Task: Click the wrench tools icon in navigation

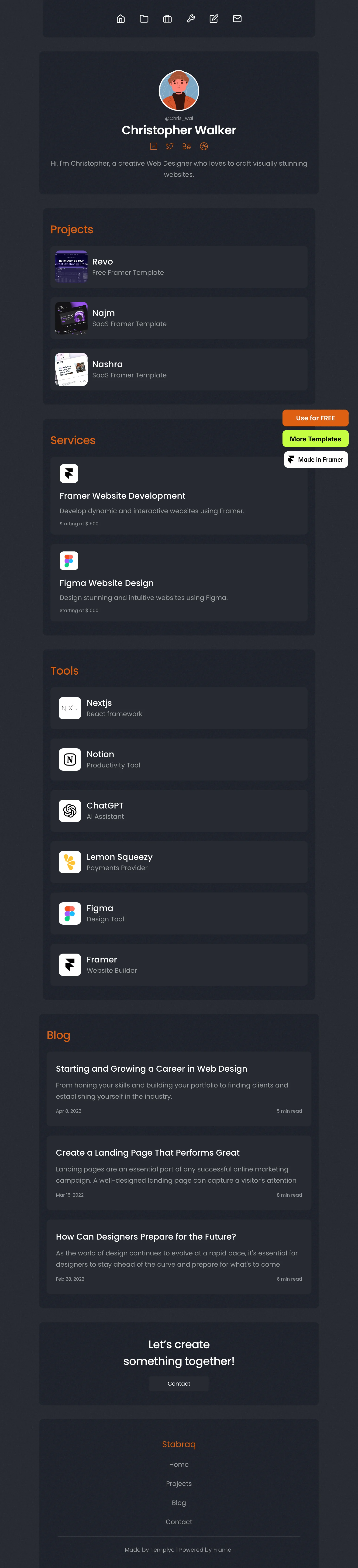Action: pyautogui.click(x=190, y=19)
